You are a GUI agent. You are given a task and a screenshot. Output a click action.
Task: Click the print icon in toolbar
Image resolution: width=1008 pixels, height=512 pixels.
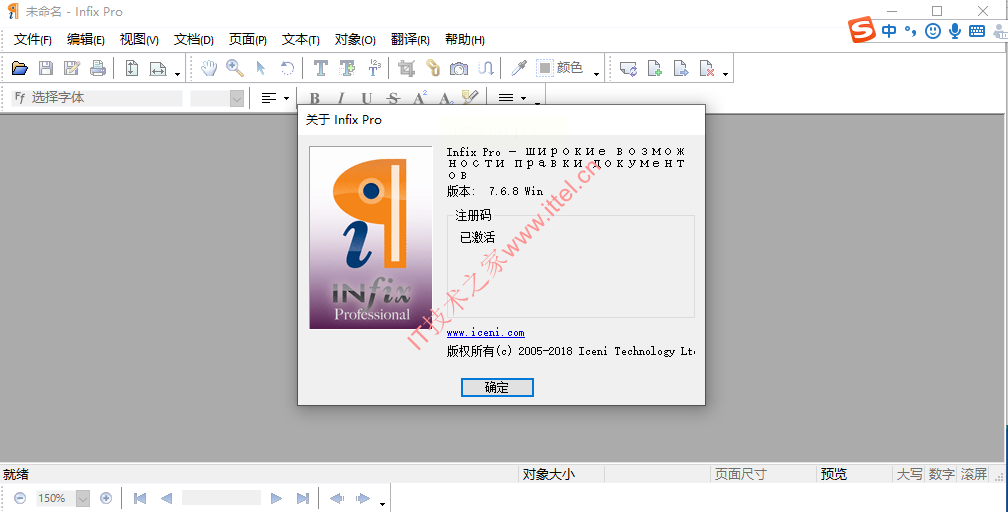click(97, 68)
